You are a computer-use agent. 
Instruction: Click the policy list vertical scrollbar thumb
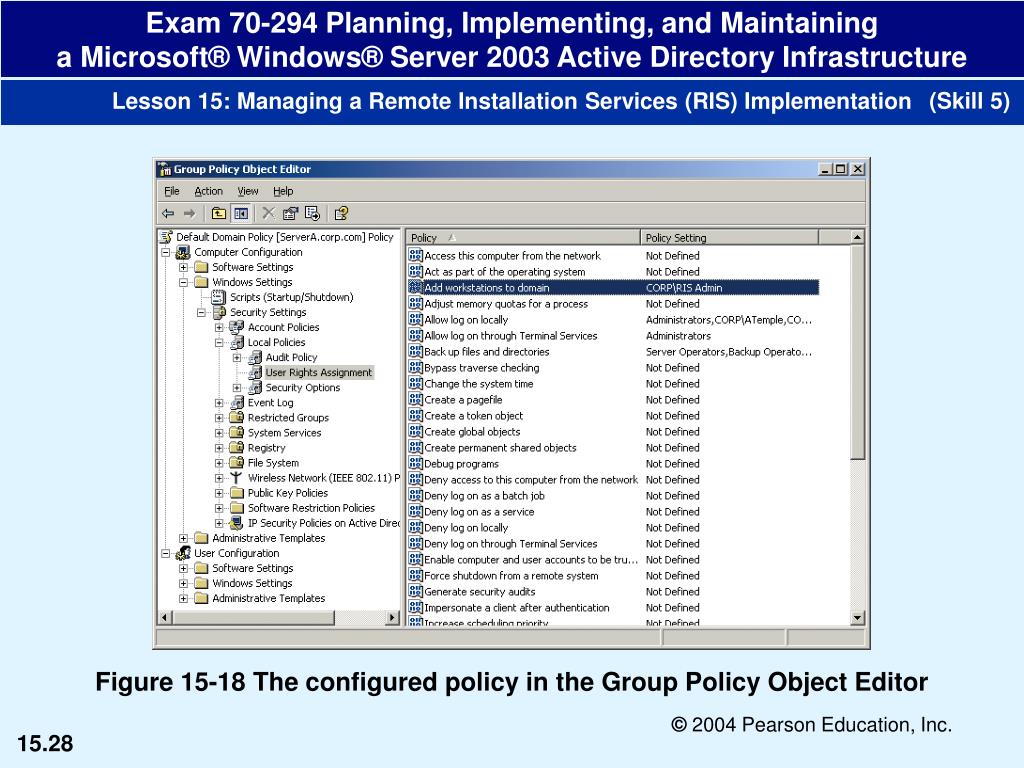click(x=857, y=352)
